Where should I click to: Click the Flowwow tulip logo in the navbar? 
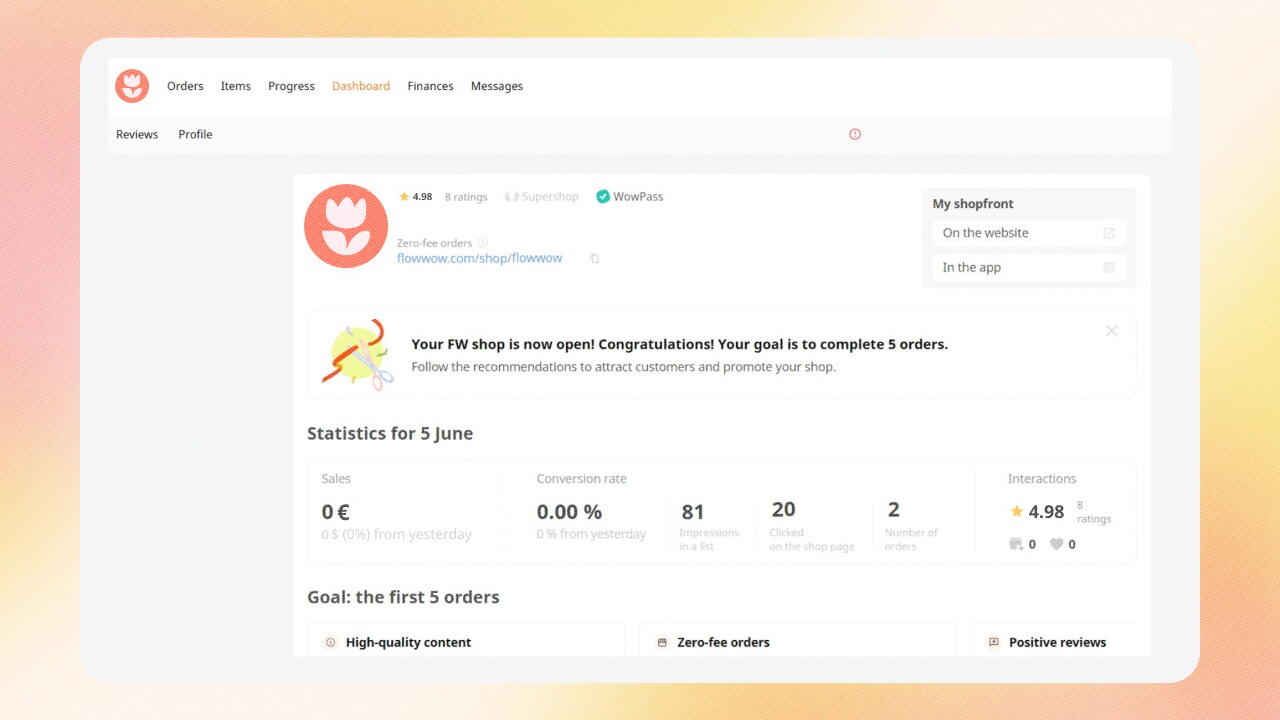132,86
